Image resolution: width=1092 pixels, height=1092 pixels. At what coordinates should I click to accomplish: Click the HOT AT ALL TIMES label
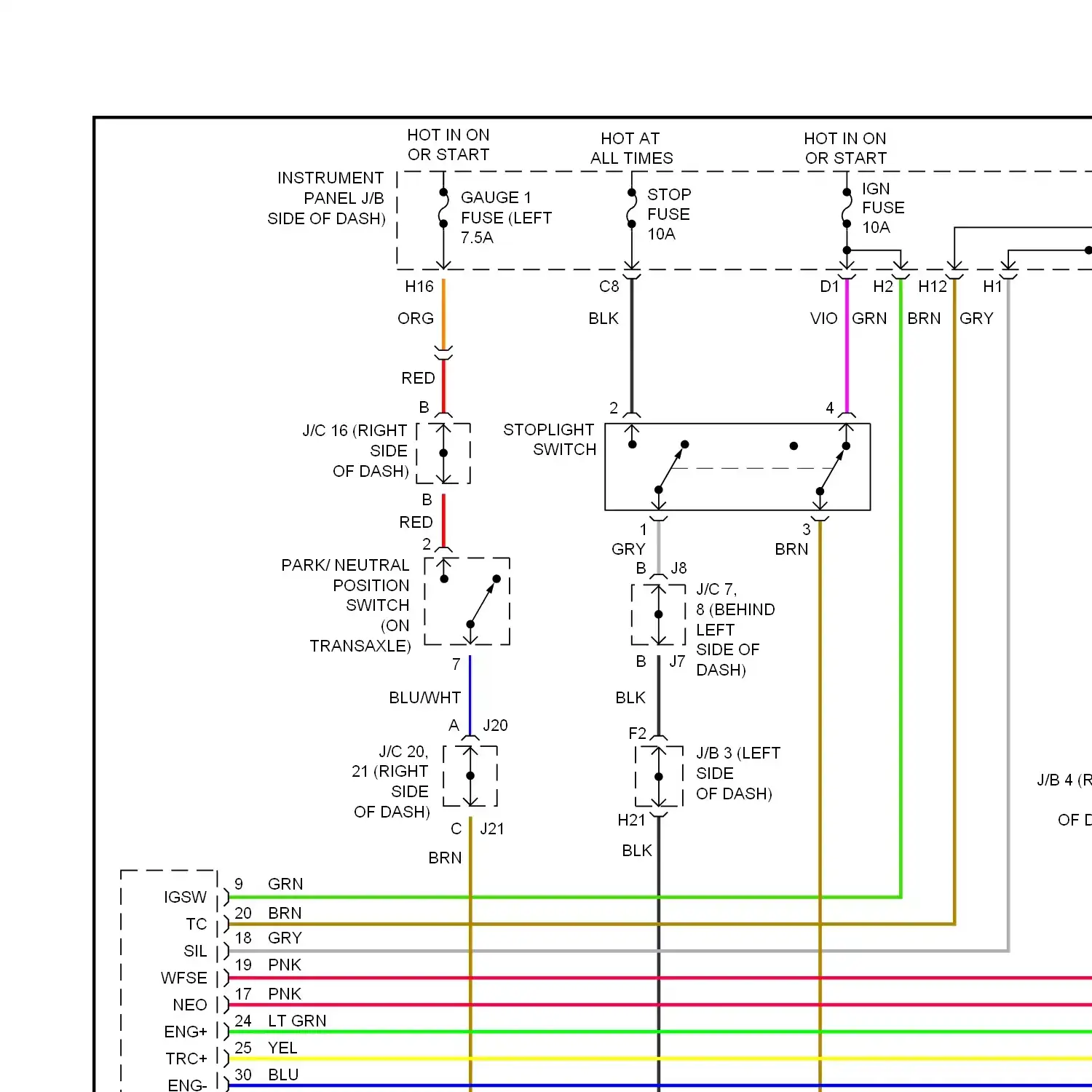[x=631, y=148]
